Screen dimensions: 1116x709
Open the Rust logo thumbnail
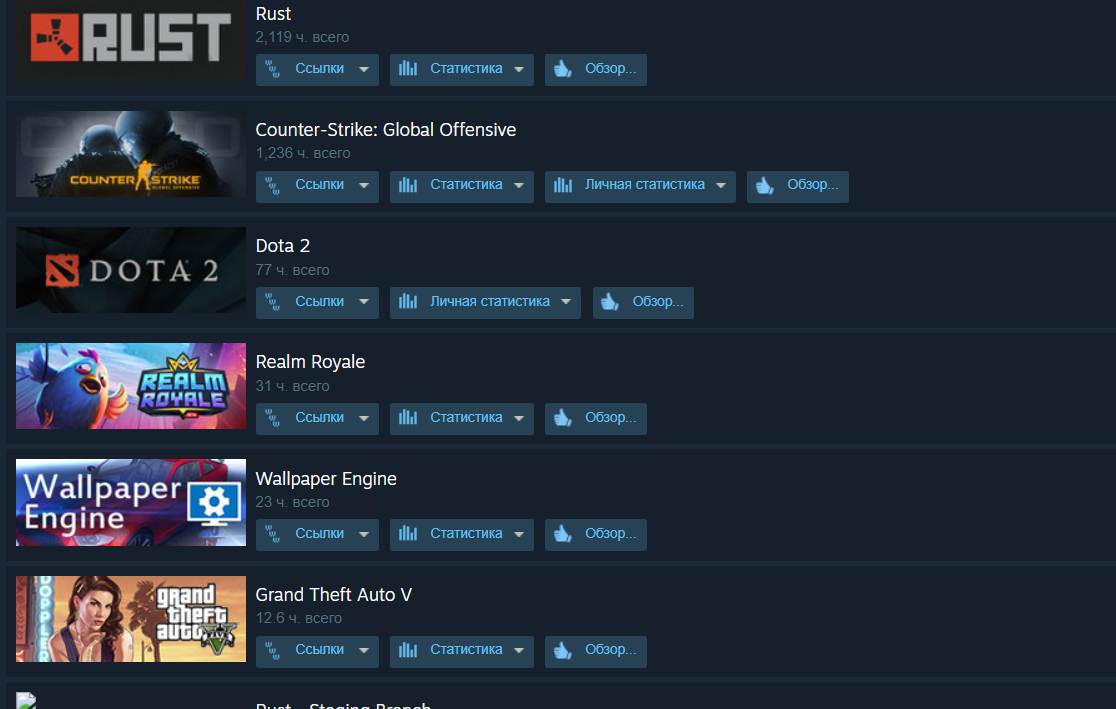point(131,39)
